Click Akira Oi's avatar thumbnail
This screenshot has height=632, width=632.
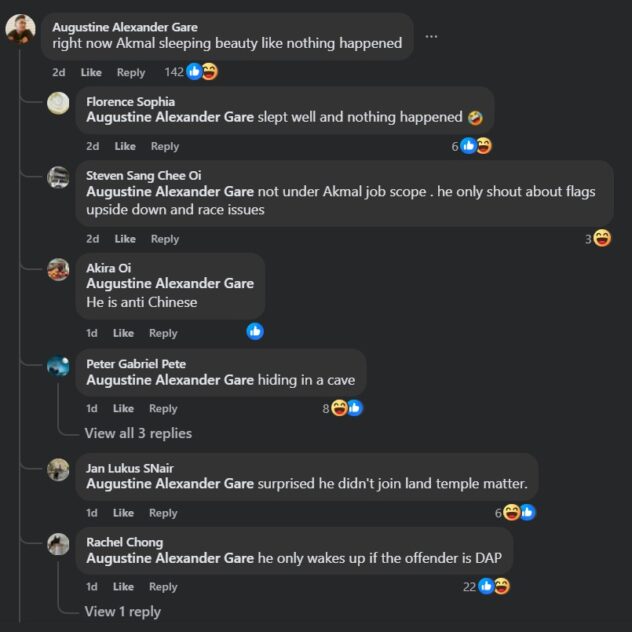tap(59, 270)
